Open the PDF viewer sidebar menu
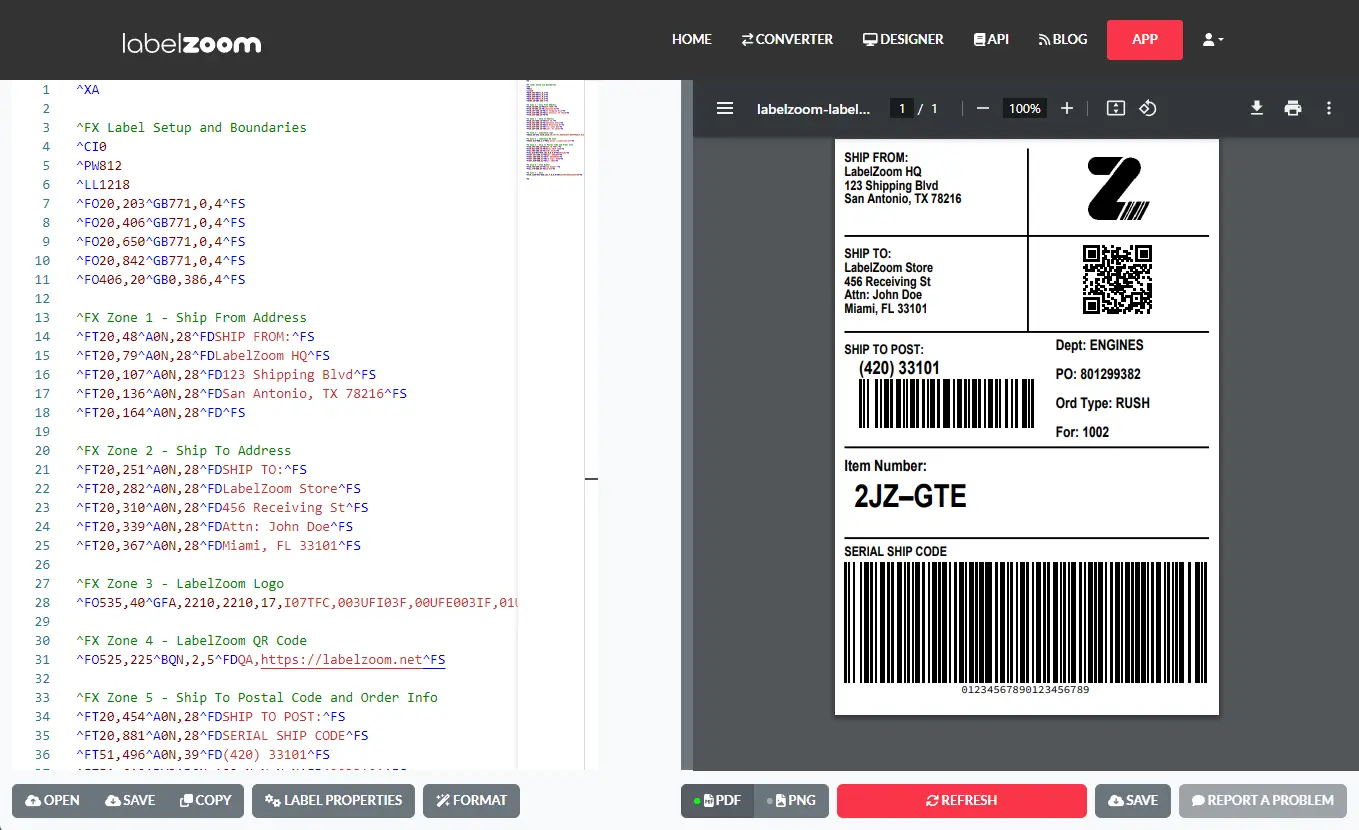This screenshot has height=830, width=1359. click(724, 108)
